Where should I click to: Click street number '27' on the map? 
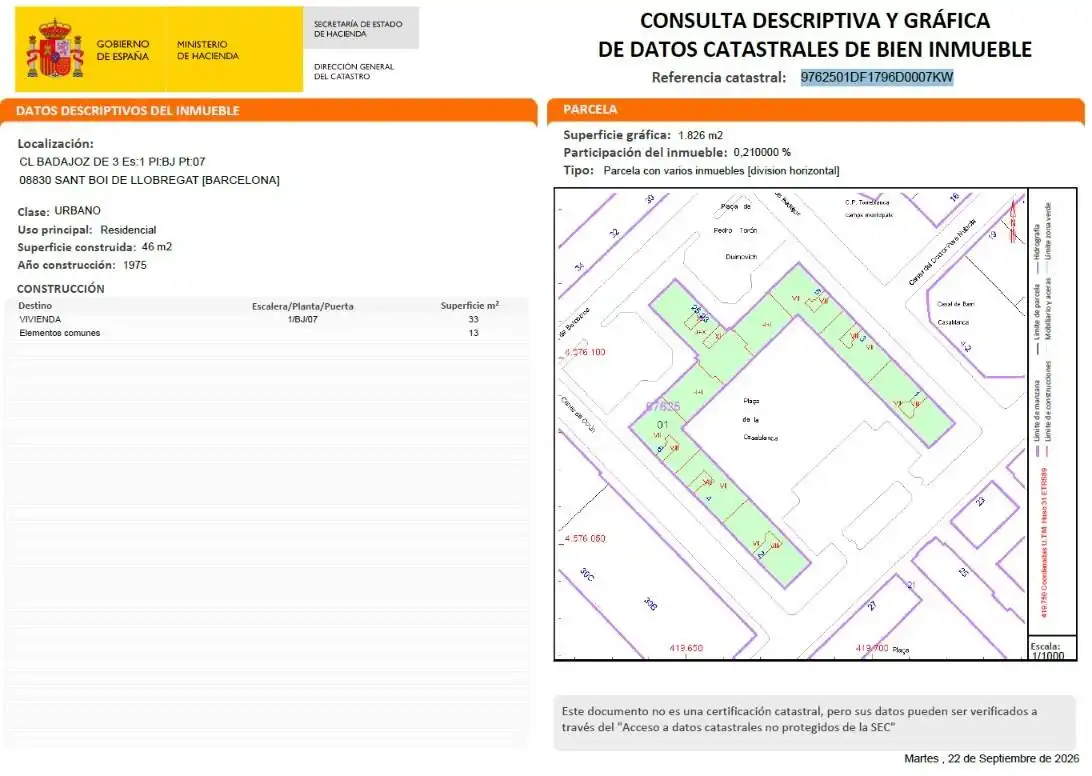click(872, 606)
